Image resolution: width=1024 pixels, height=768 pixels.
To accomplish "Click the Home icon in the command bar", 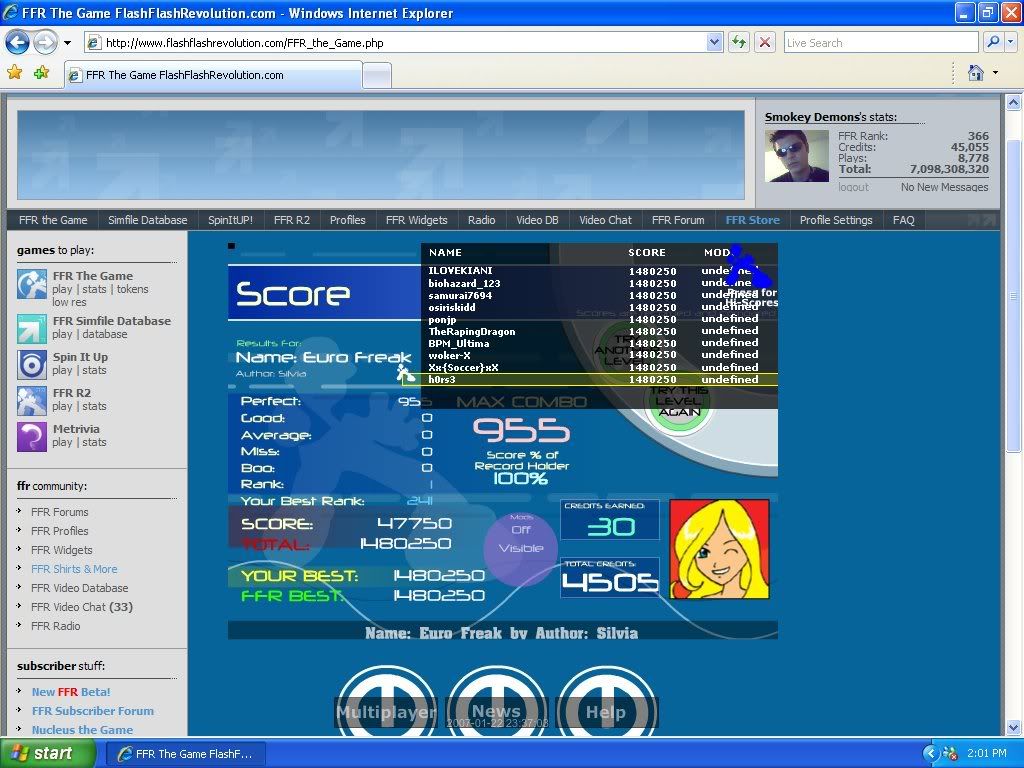I will [x=976, y=73].
